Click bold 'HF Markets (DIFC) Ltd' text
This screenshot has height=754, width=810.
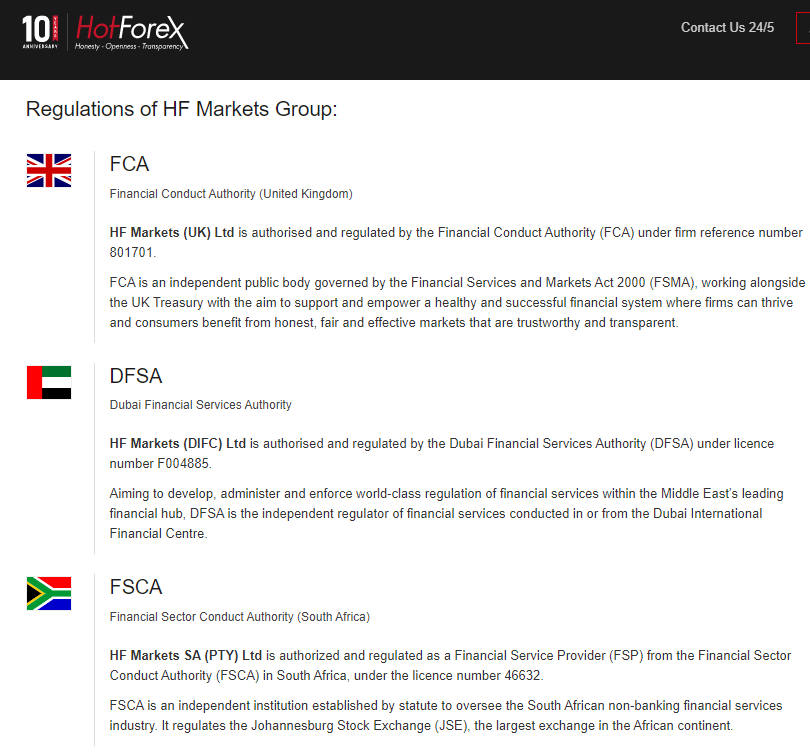178,444
